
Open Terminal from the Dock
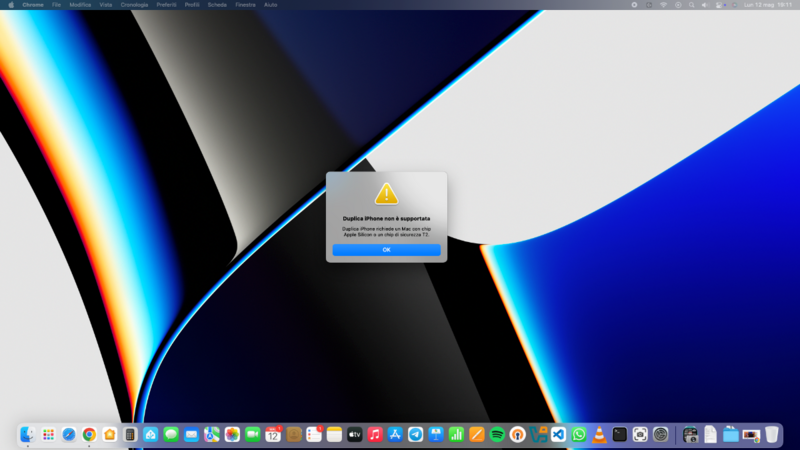[x=620, y=434]
